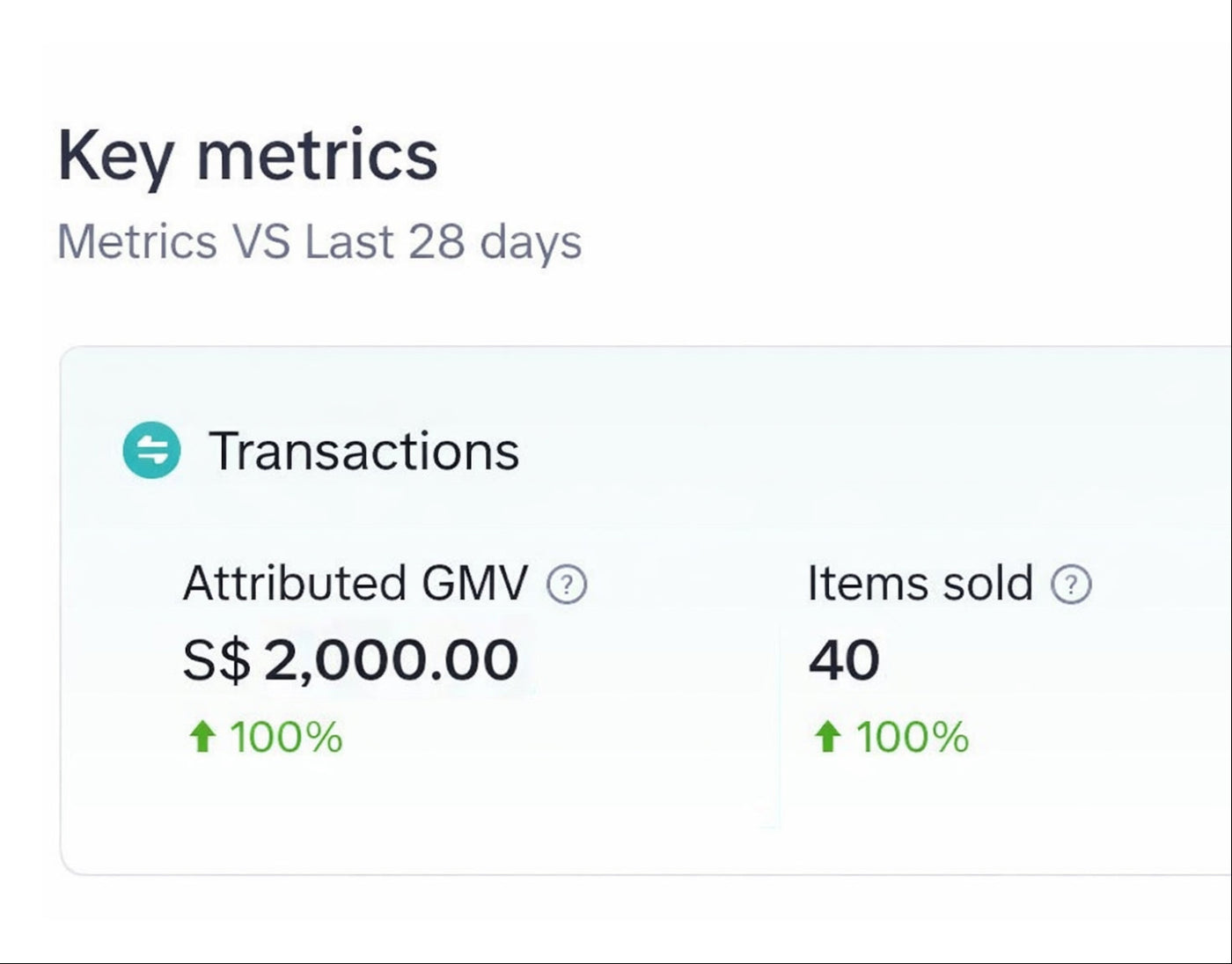Click green up arrow under Items sold
The width and height of the screenshot is (1232, 964).
(x=826, y=737)
